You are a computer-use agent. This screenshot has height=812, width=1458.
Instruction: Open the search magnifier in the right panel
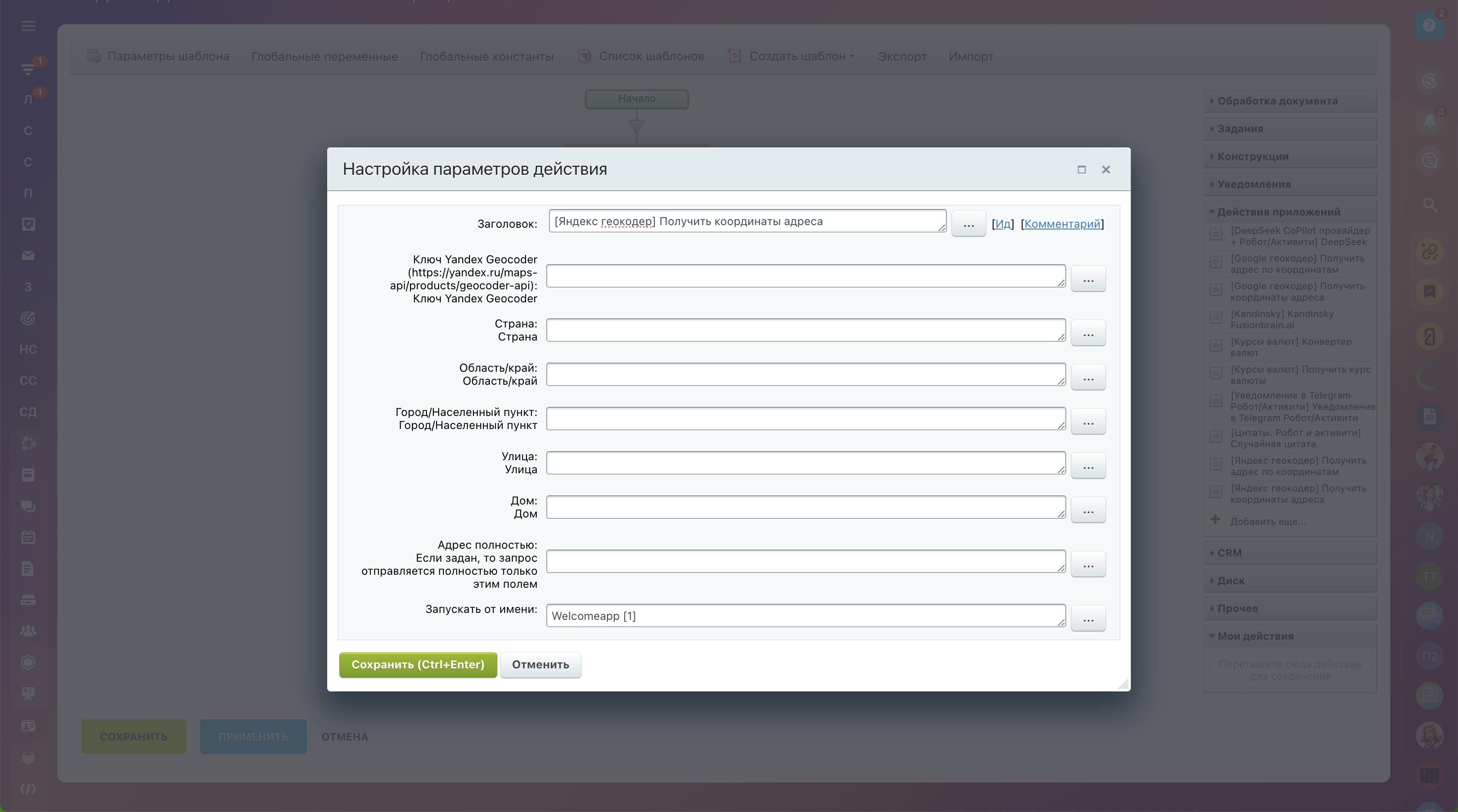click(1430, 205)
